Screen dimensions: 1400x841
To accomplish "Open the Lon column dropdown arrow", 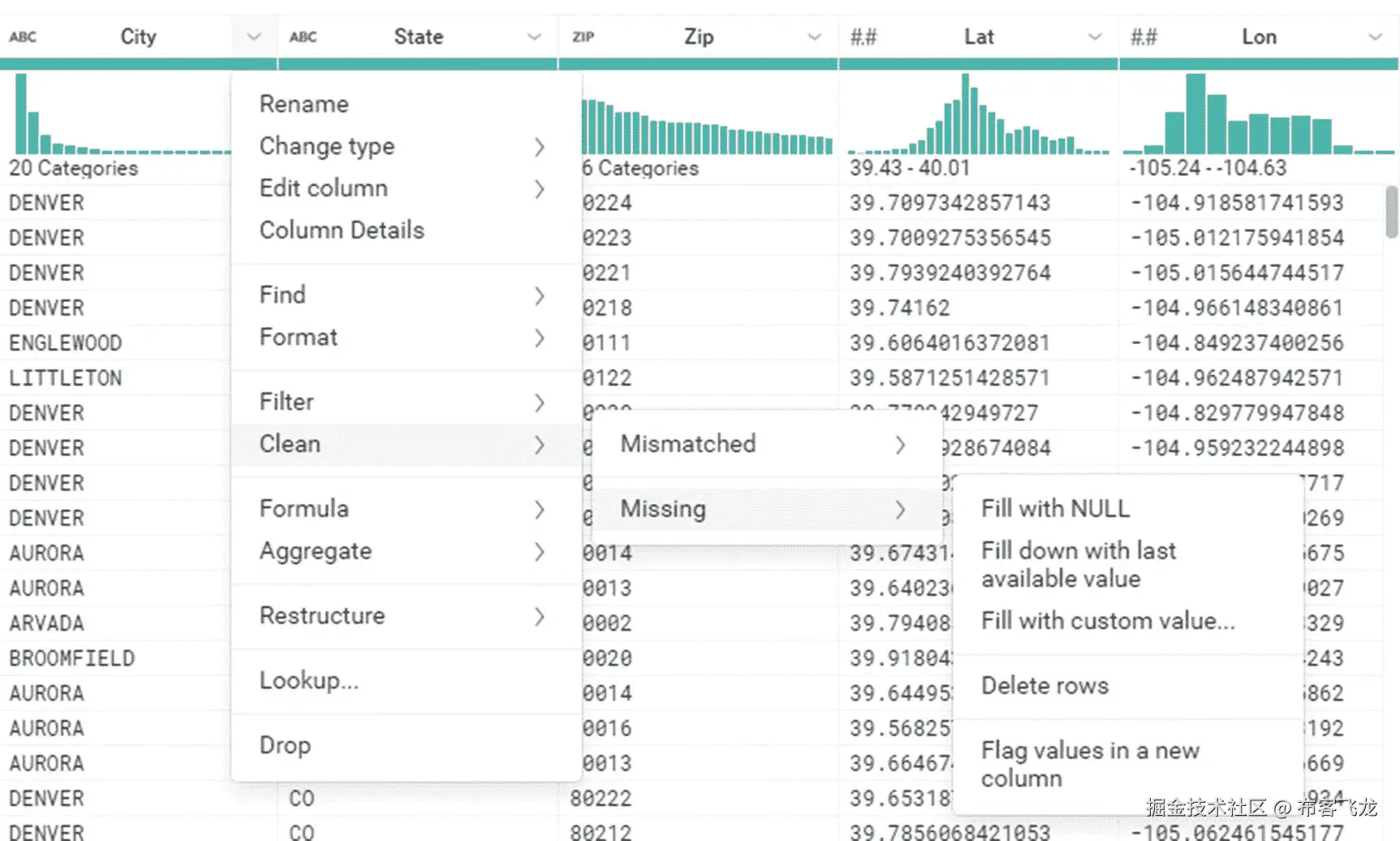I will tap(1375, 37).
